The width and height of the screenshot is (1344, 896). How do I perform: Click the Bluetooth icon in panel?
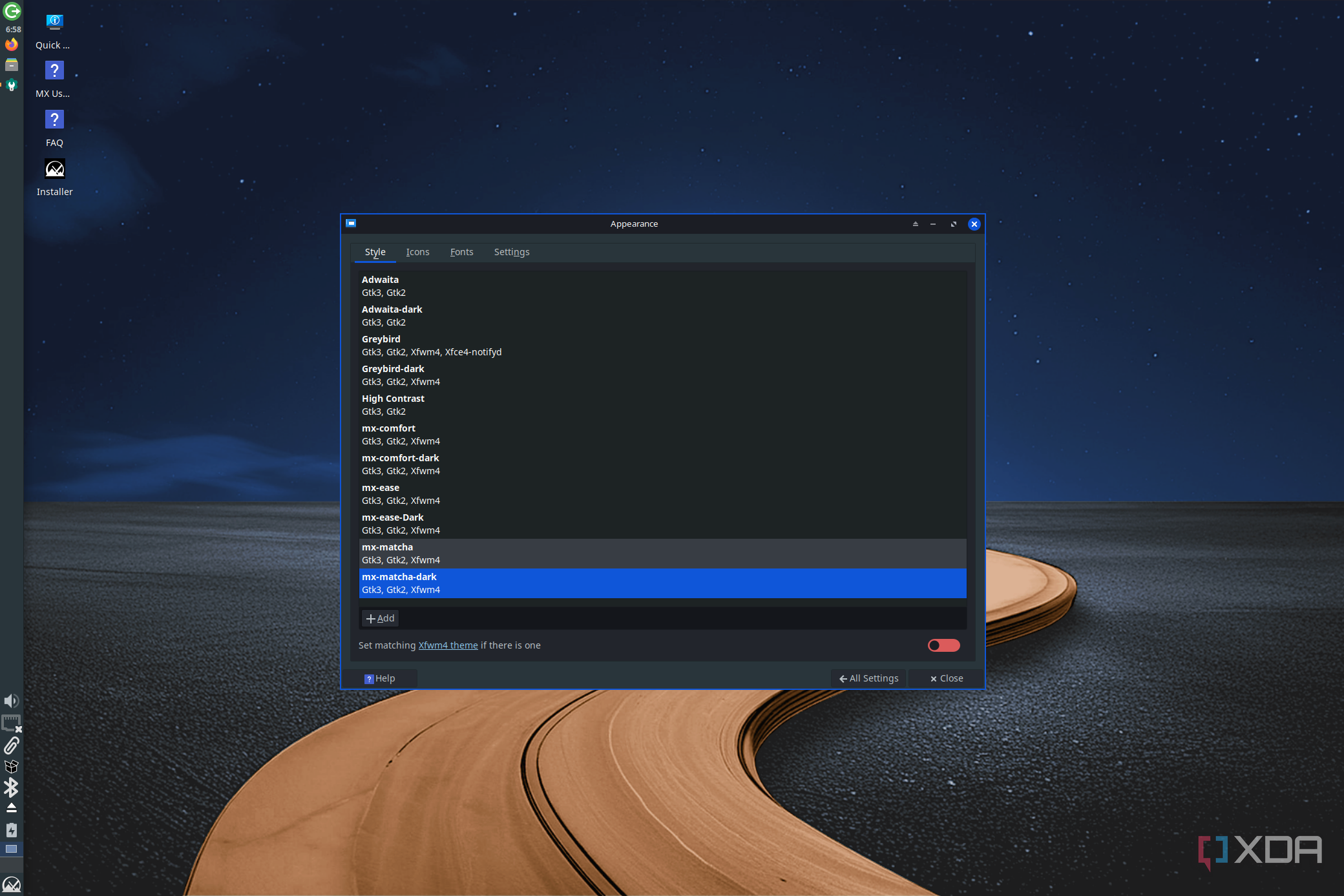(x=12, y=787)
